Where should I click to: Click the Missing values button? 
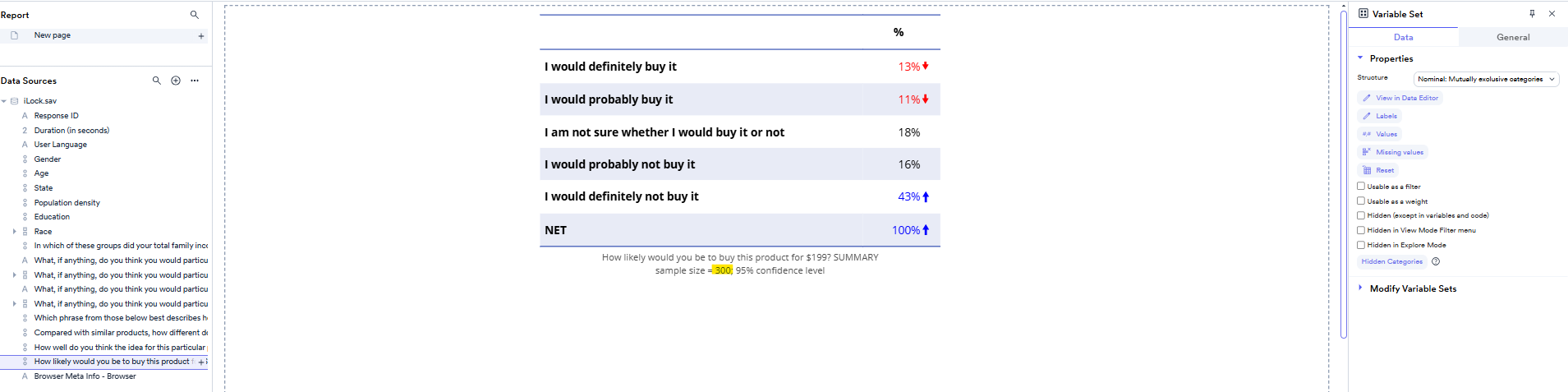point(1395,152)
